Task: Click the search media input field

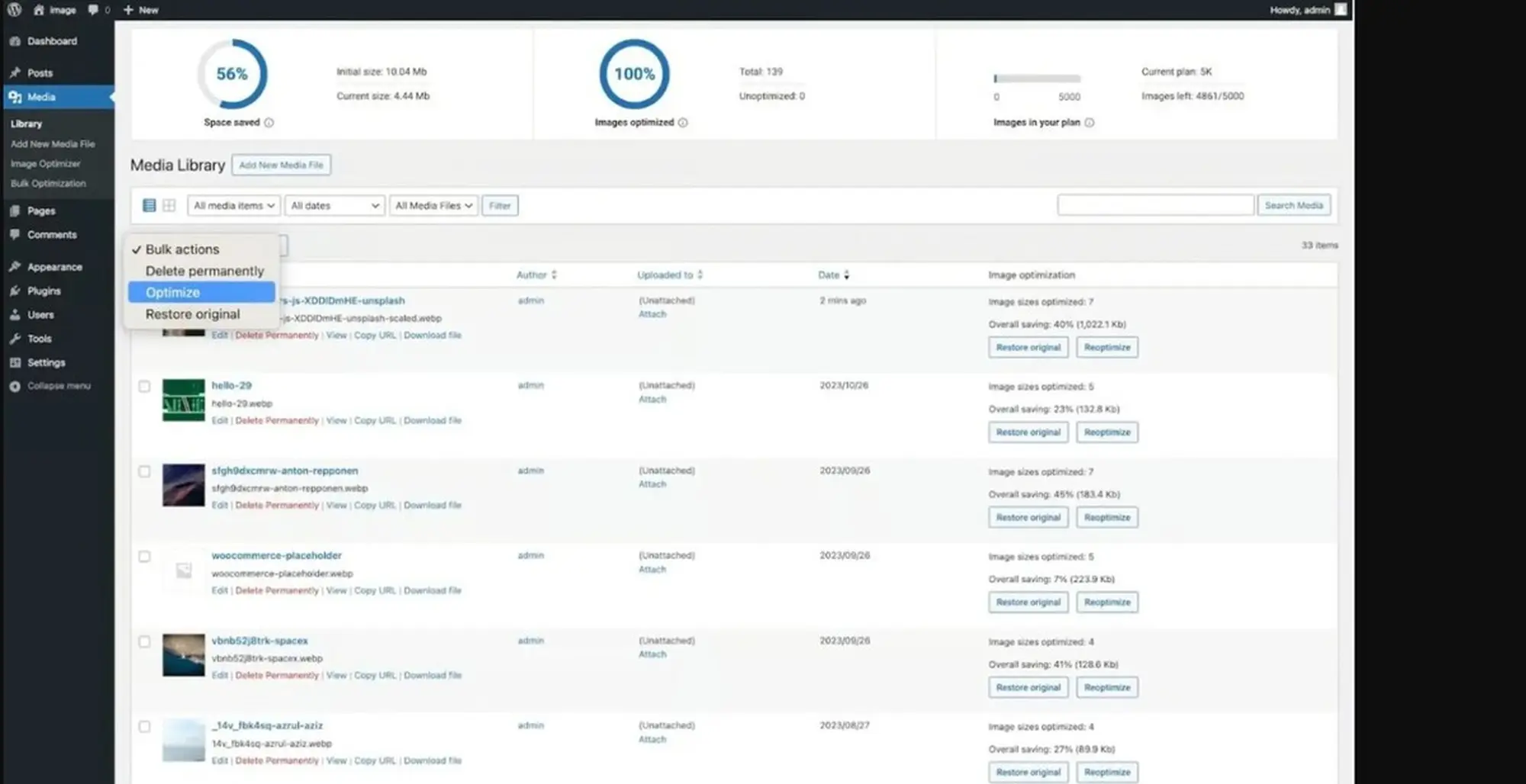Action: point(1155,205)
